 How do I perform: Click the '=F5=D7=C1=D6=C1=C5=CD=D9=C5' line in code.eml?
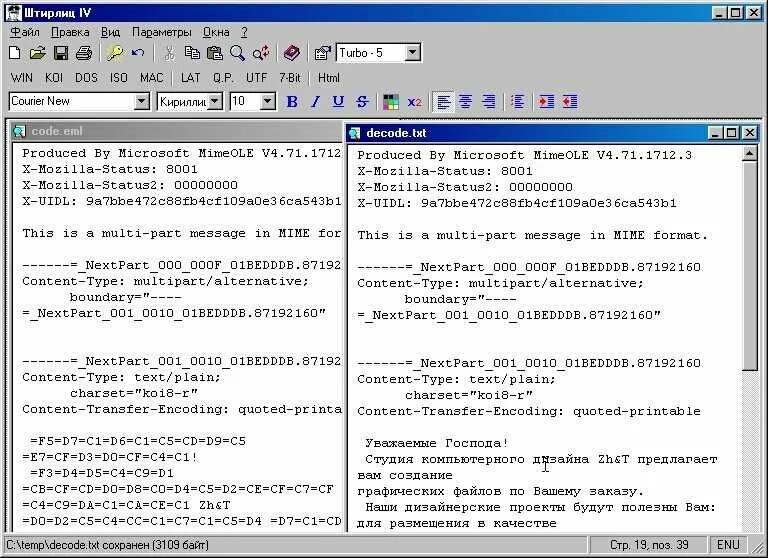138,441
